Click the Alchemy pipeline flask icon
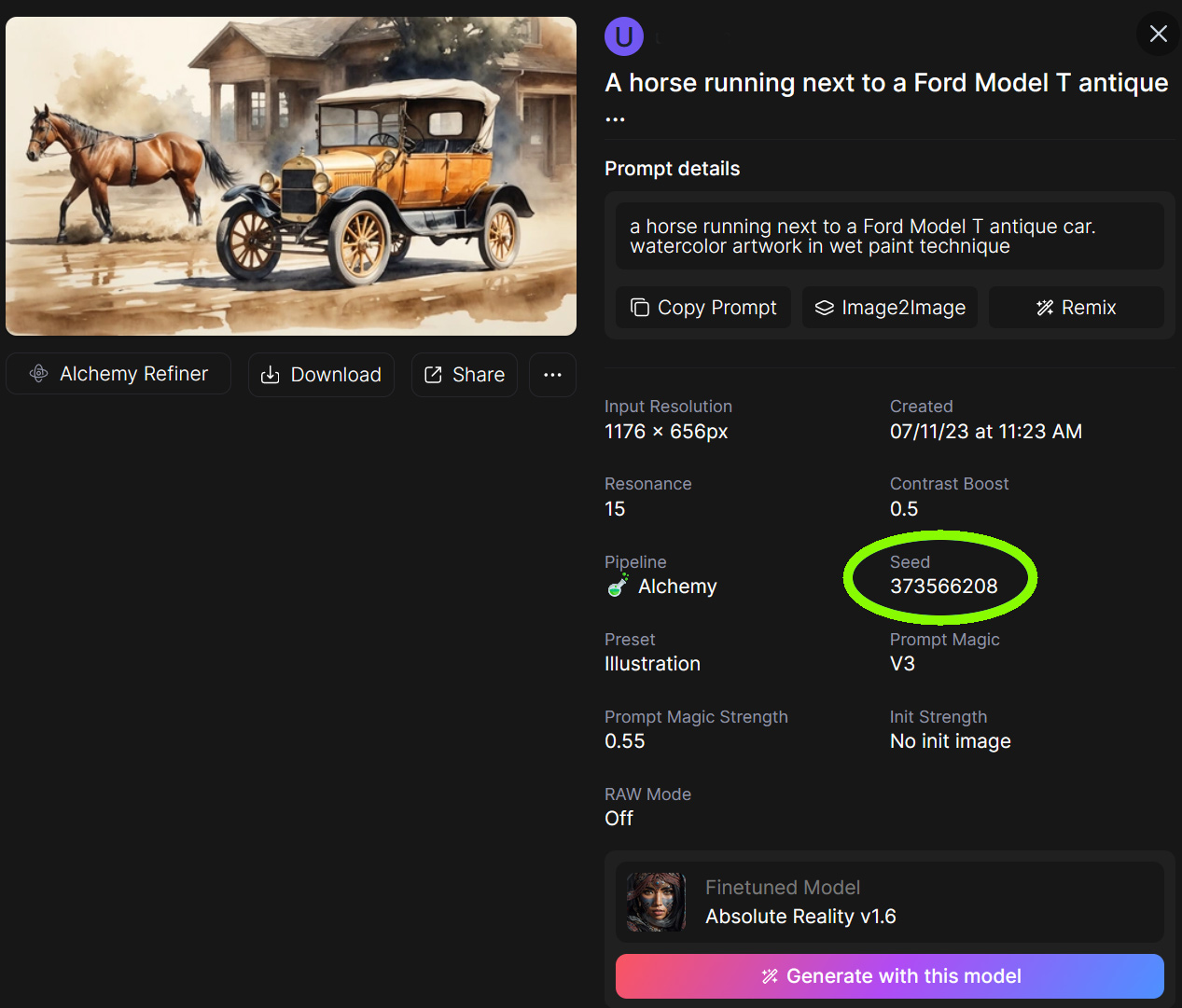 click(x=618, y=586)
